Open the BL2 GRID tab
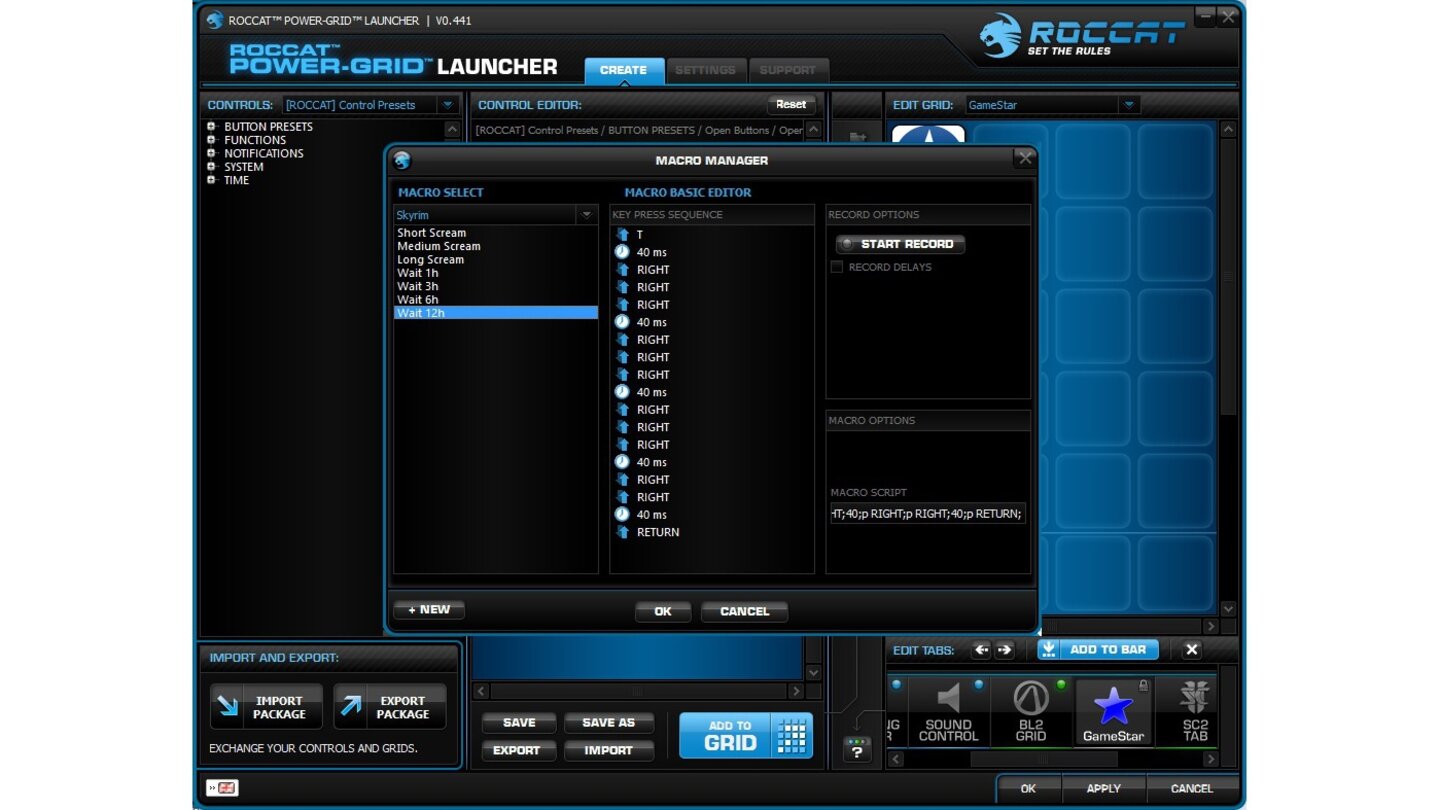The width and height of the screenshot is (1440, 810). coord(1031,712)
